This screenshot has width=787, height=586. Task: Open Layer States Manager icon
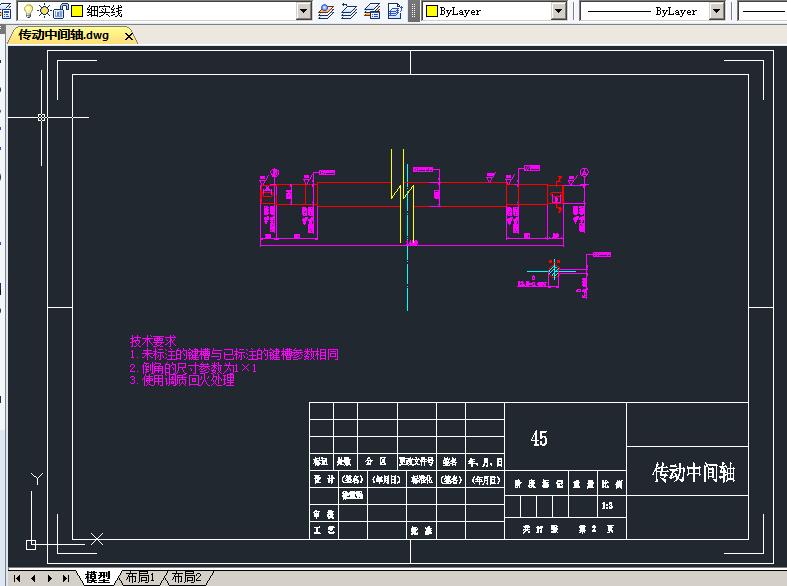coord(372,11)
